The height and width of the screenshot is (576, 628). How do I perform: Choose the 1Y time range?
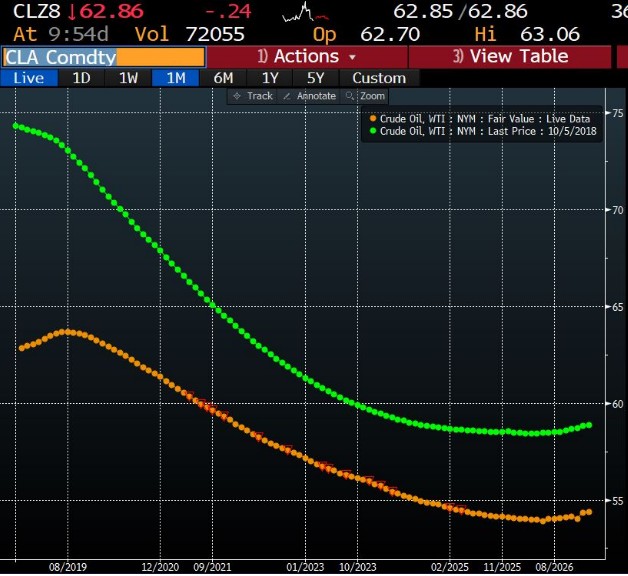270,78
